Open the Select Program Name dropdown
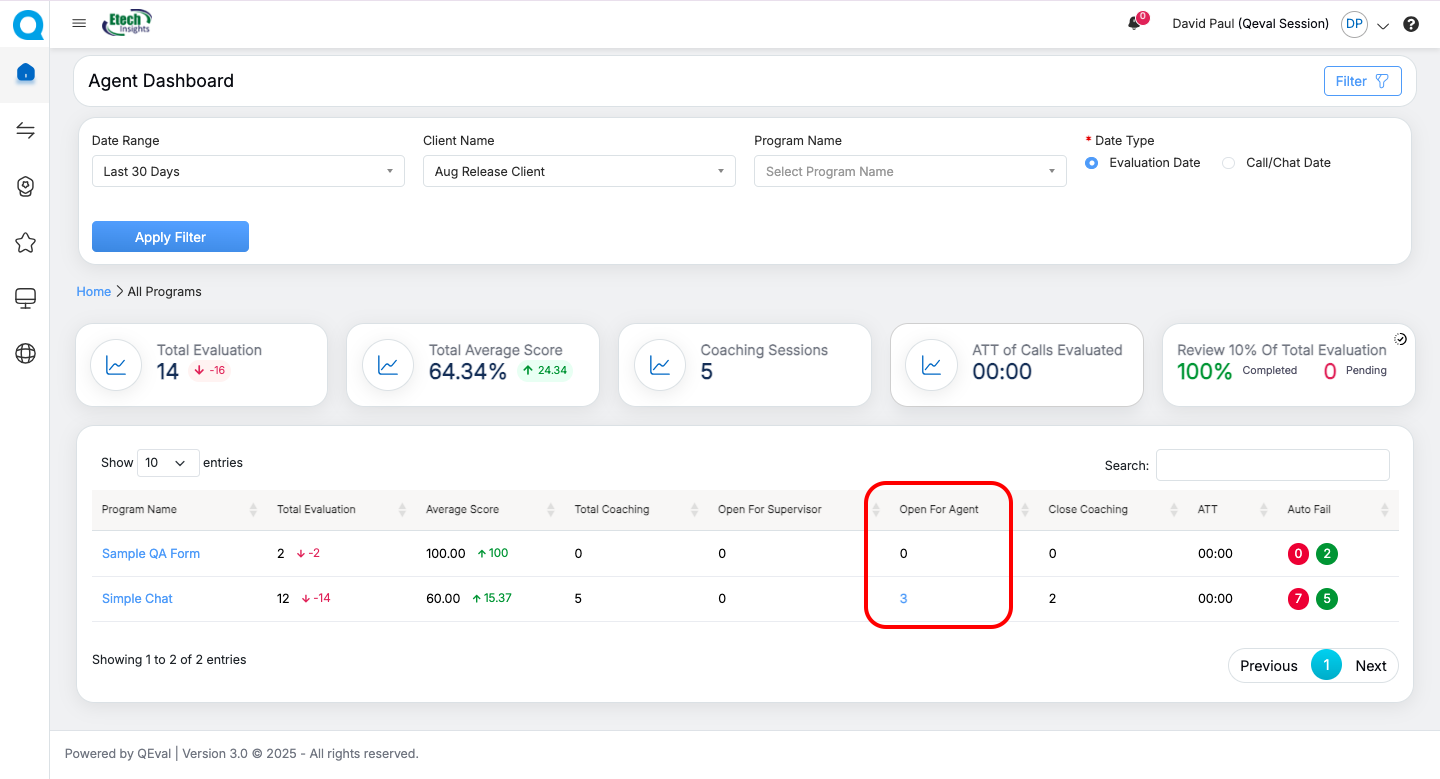Screen dimensions: 1440x779 [x=910, y=171]
